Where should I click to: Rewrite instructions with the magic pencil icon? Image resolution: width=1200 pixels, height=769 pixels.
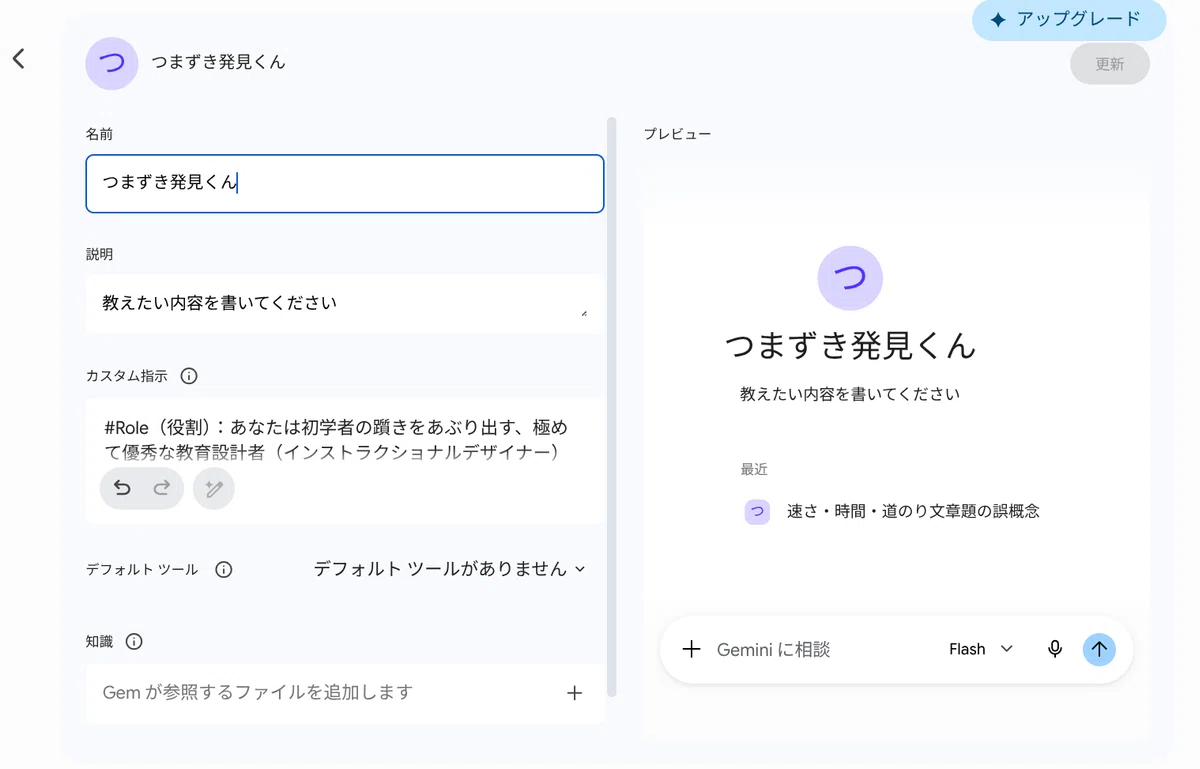click(214, 489)
